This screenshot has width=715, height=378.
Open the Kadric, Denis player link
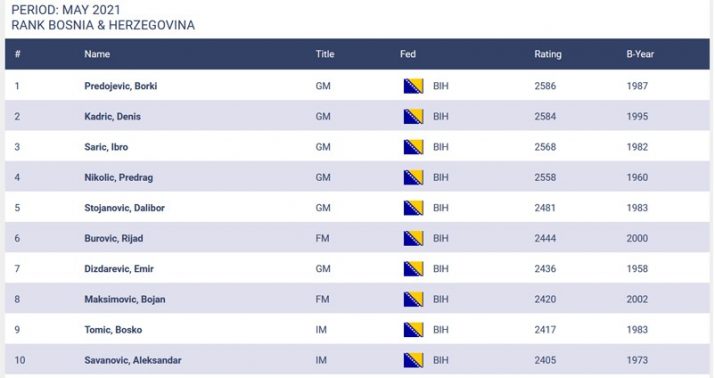[112, 116]
